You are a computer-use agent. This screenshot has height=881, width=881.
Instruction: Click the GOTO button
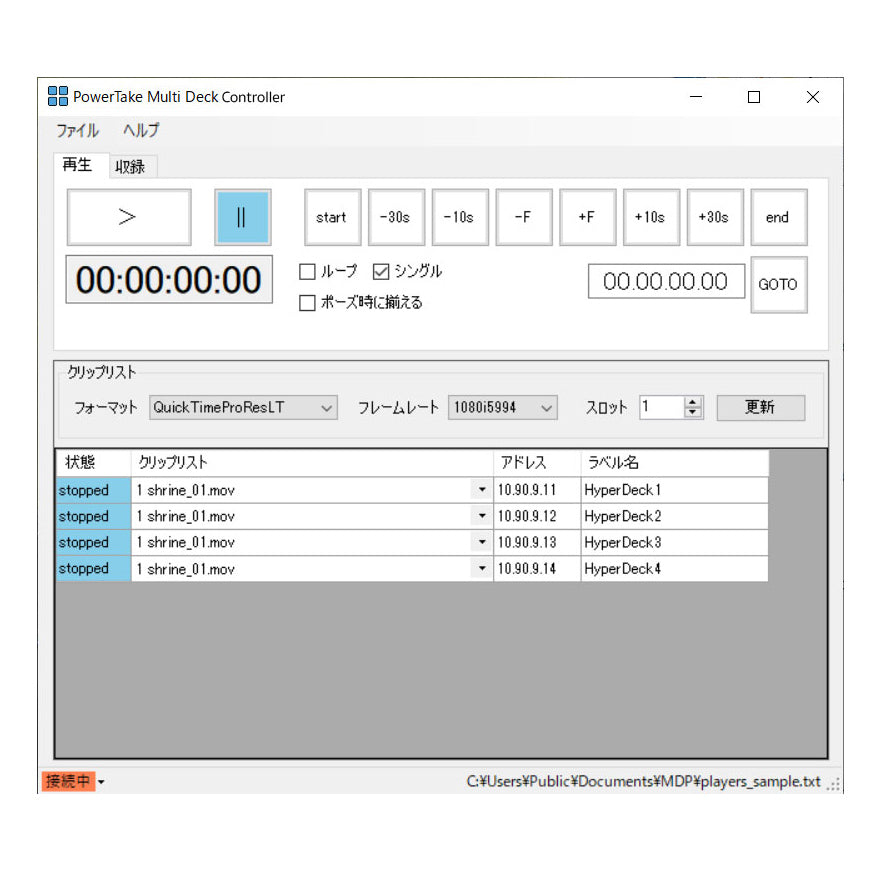tap(778, 284)
